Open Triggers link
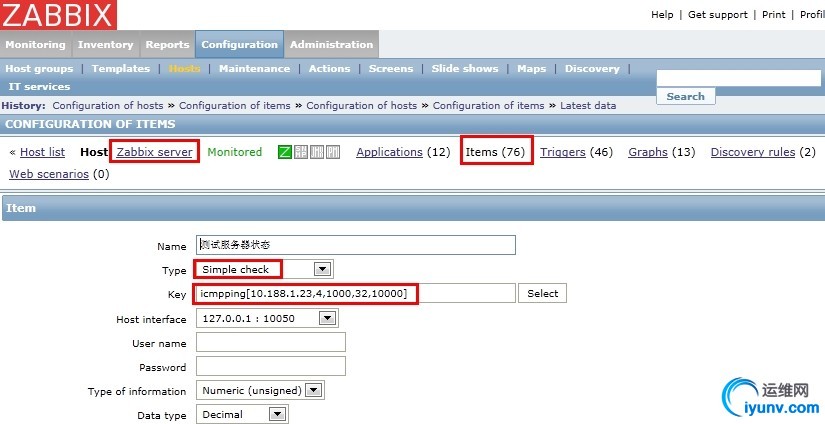825x424 pixels. [x=562, y=152]
